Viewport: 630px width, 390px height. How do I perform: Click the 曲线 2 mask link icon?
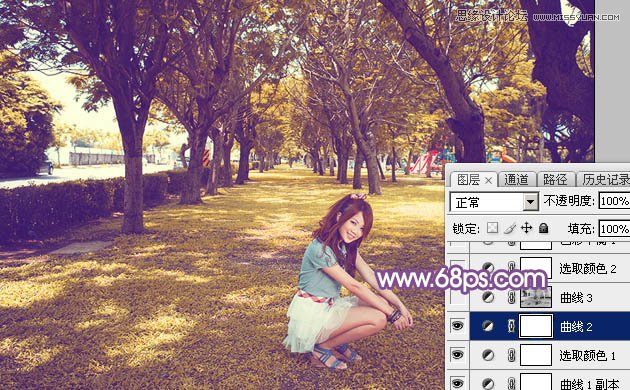click(511, 326)
